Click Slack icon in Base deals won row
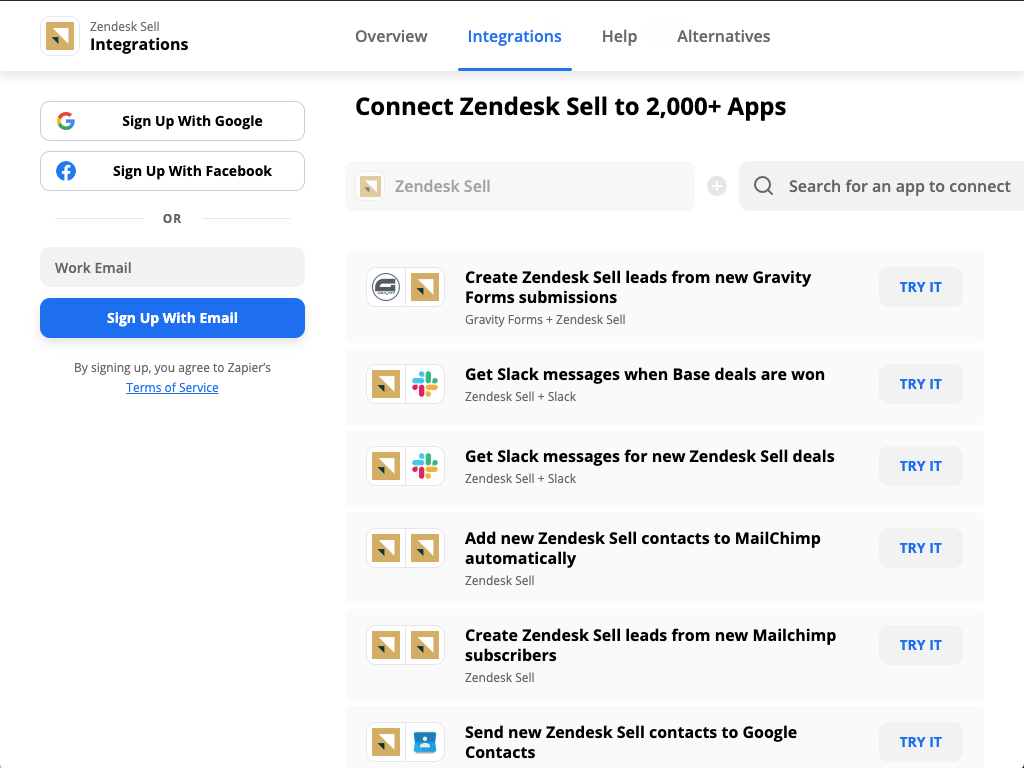 [425, 384]
